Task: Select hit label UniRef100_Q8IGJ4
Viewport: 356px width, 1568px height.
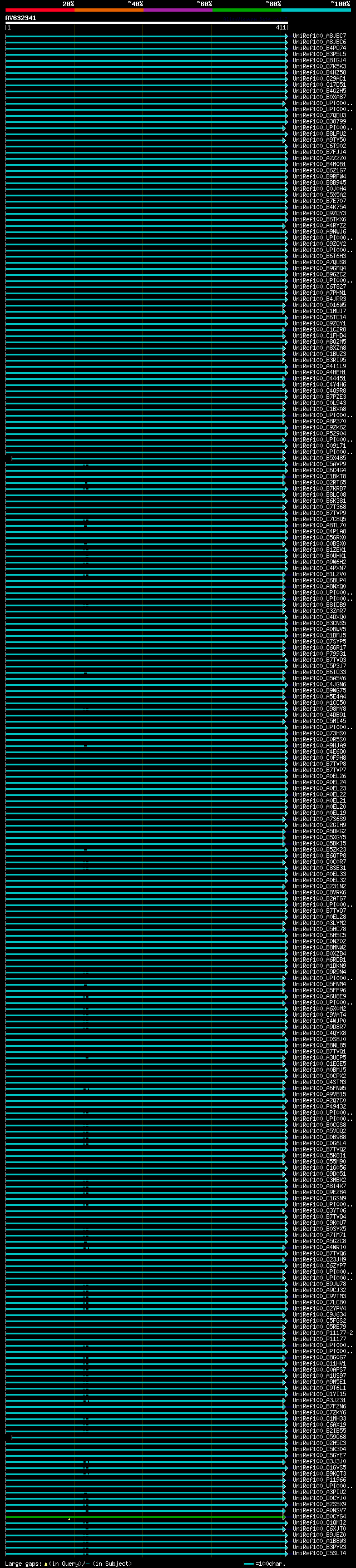Action: click(319, 60)
